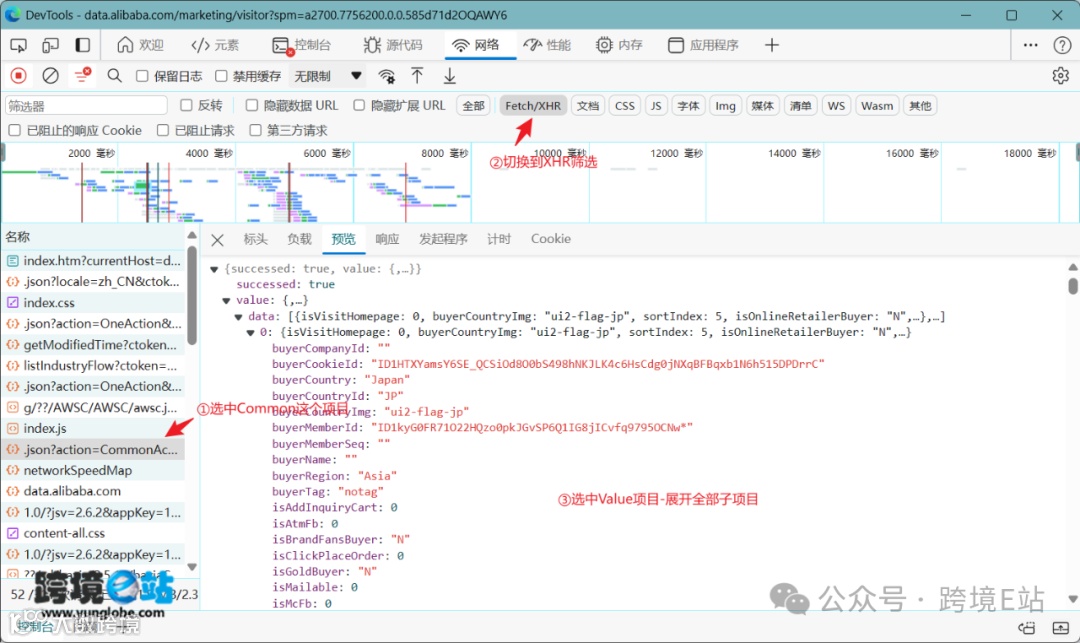Open the more options ellipsis menu
The height and width of the screenshot is (643, 1080).
pyautogui.click(x=1030, y=45)
